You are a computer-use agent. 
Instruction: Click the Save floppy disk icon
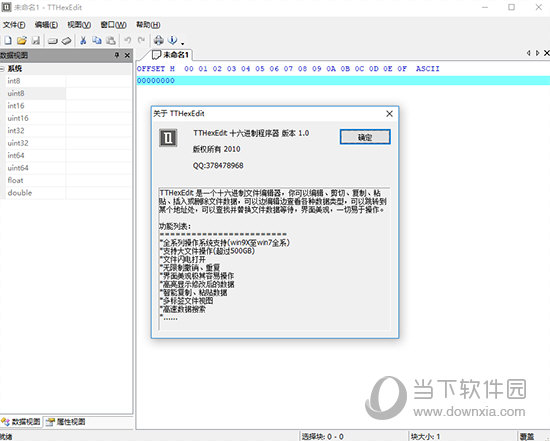(x=36, y=41)
